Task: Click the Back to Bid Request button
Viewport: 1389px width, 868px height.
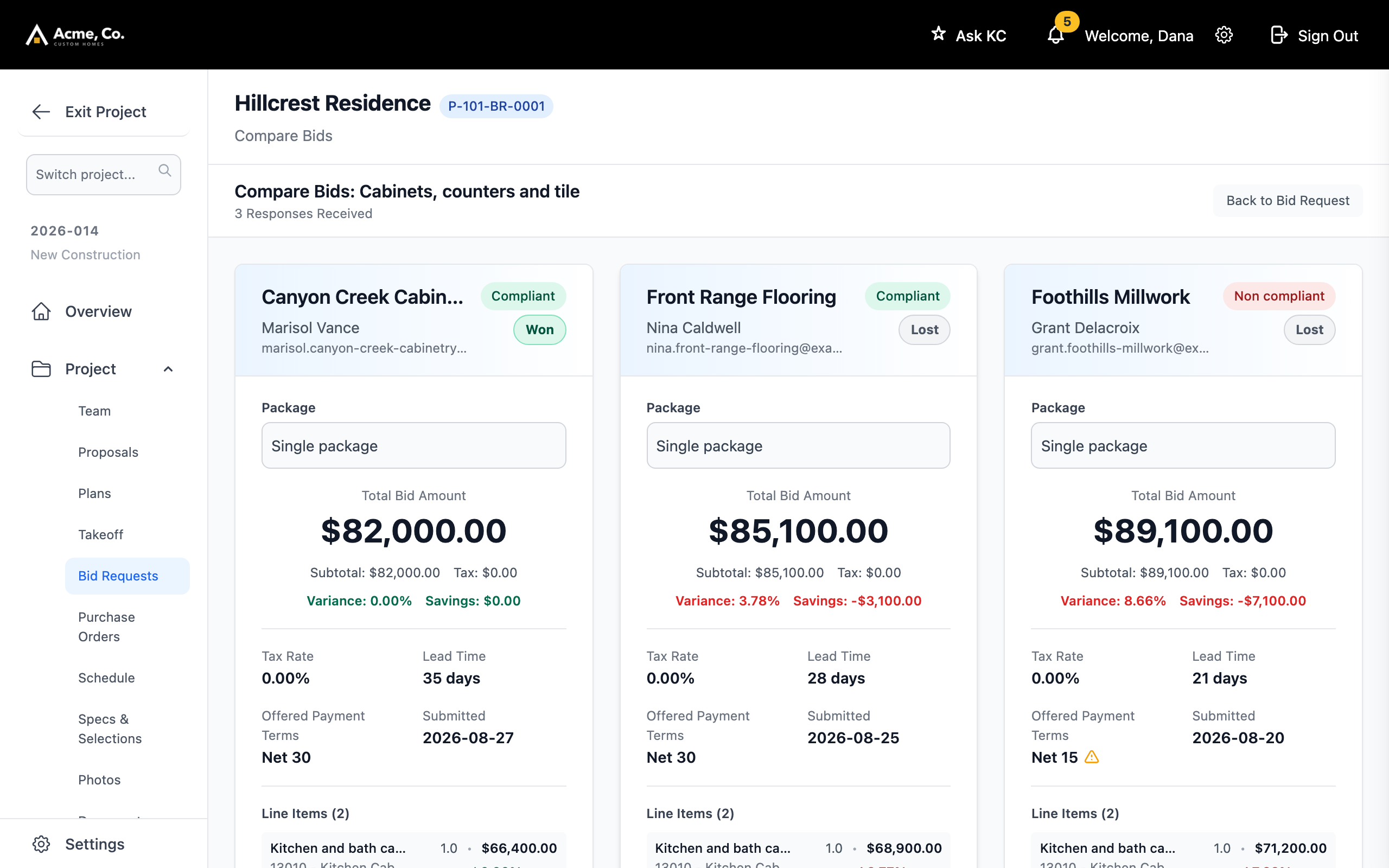Action: (x=1288, y=200)
